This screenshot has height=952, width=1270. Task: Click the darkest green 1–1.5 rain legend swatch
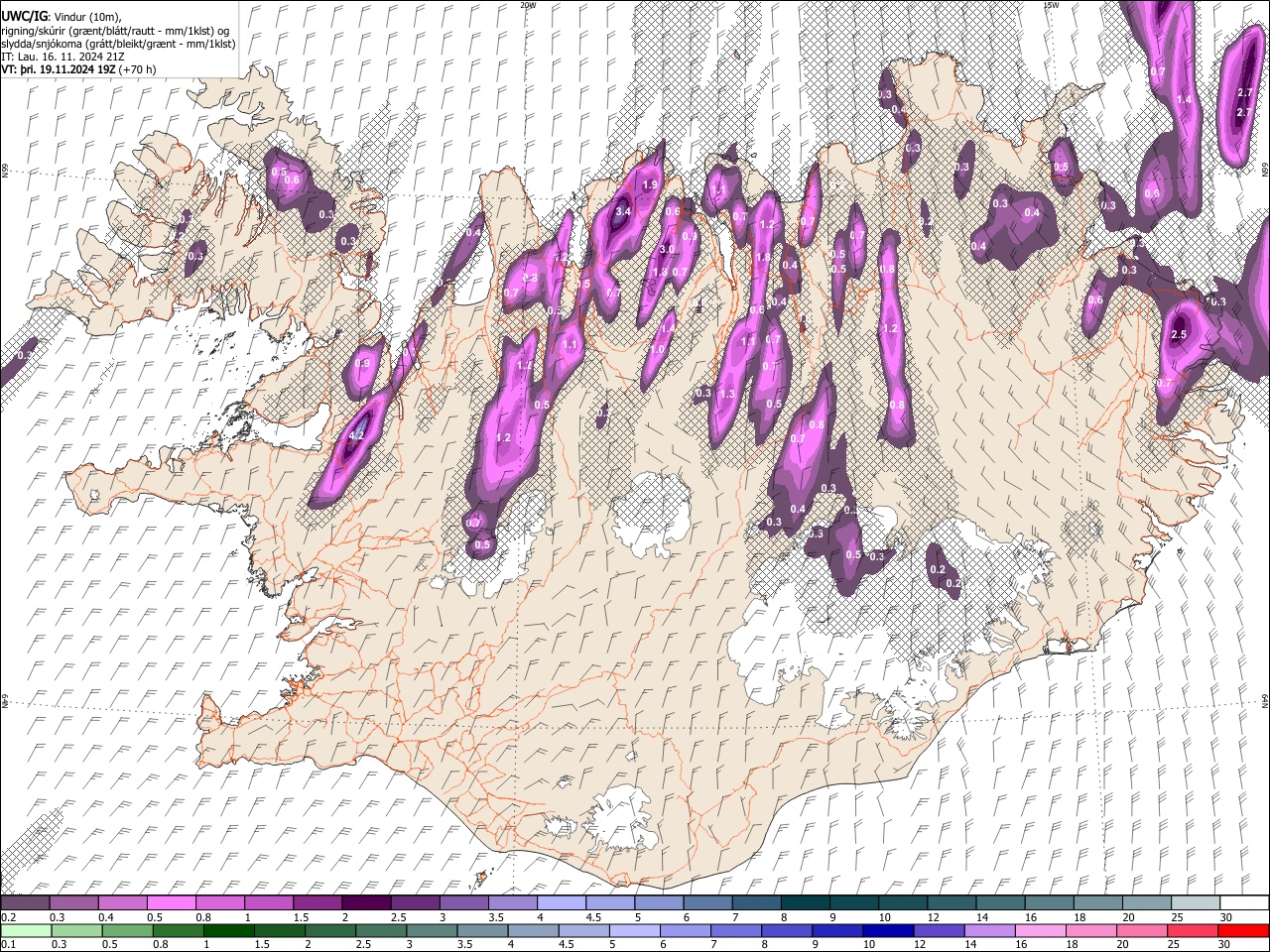pyautogui.click(x=228, y=930)
